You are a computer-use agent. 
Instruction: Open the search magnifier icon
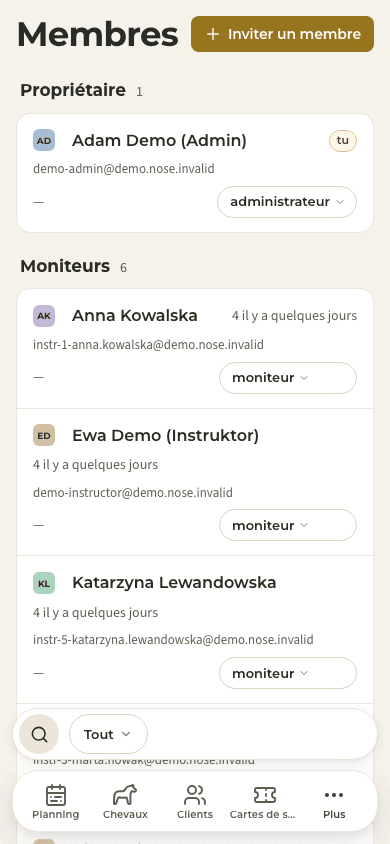coord(39,734)
